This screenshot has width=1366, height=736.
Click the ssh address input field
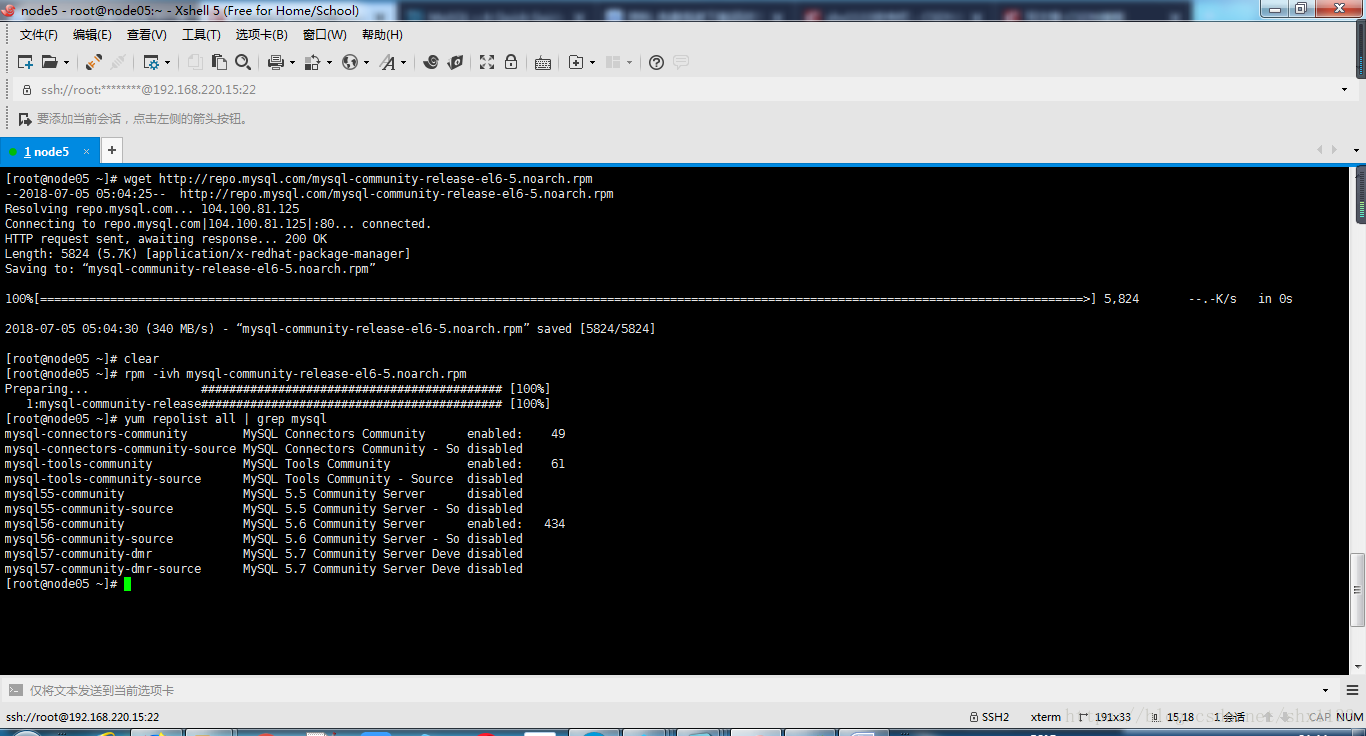(x=685, y=90)
